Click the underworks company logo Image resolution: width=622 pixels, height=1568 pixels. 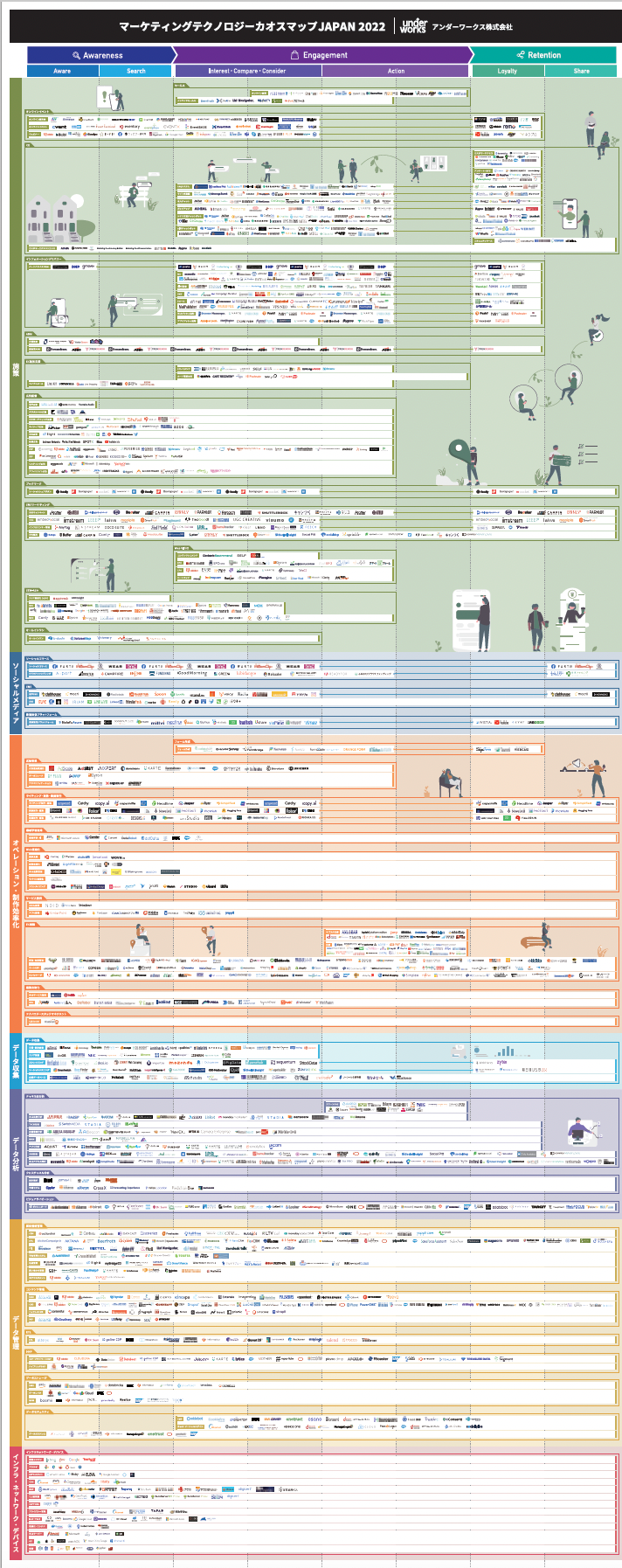click(x=412, y=26)
